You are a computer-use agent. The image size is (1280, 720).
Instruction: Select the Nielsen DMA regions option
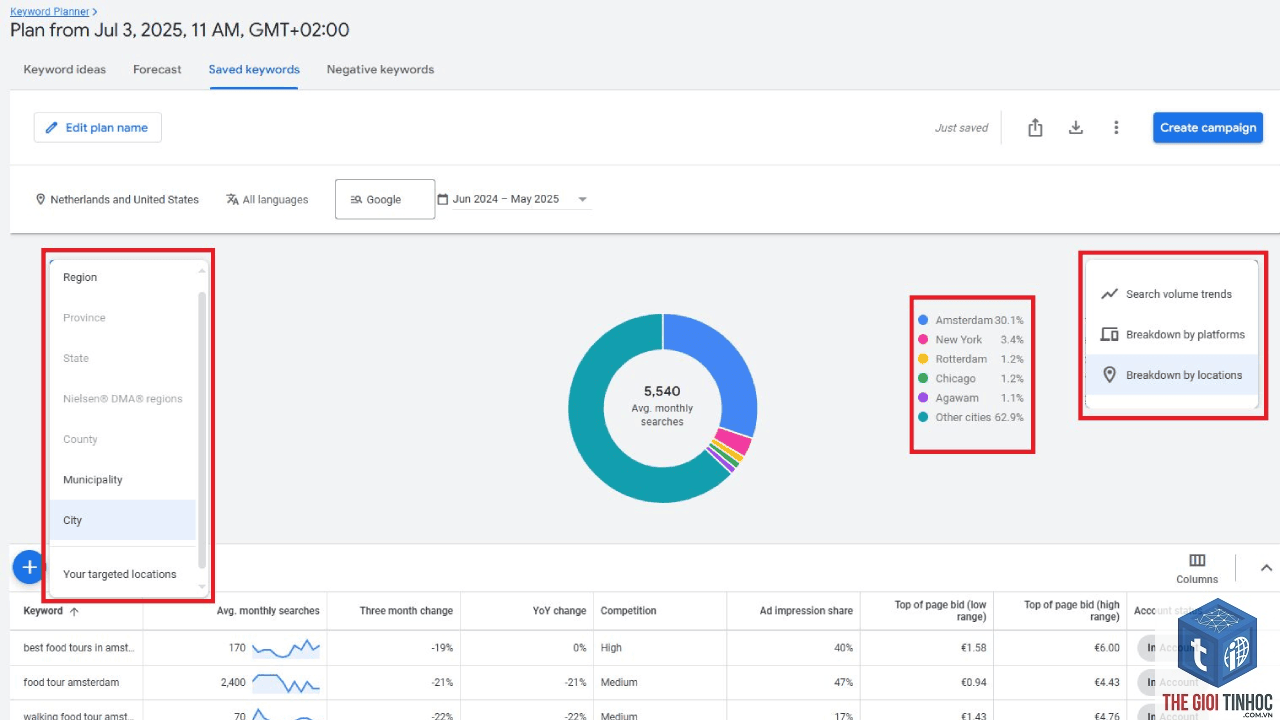(122, 399)
